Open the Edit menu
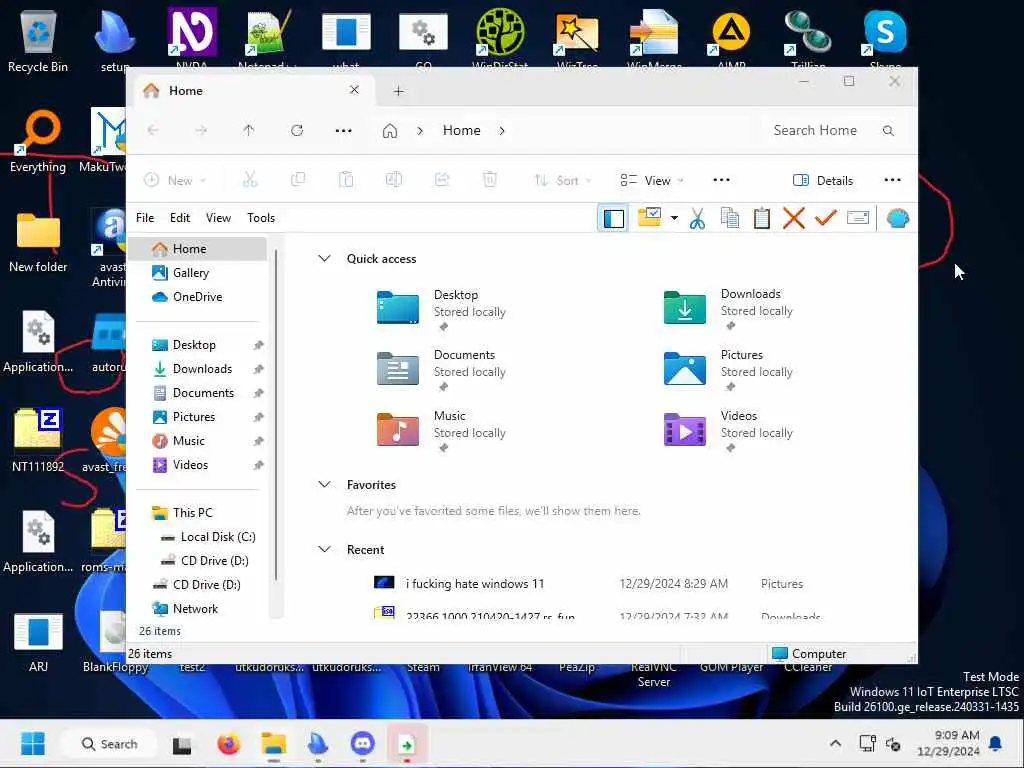The height and width of the screenshot is (768, 1024). click(x=180, y=218)
